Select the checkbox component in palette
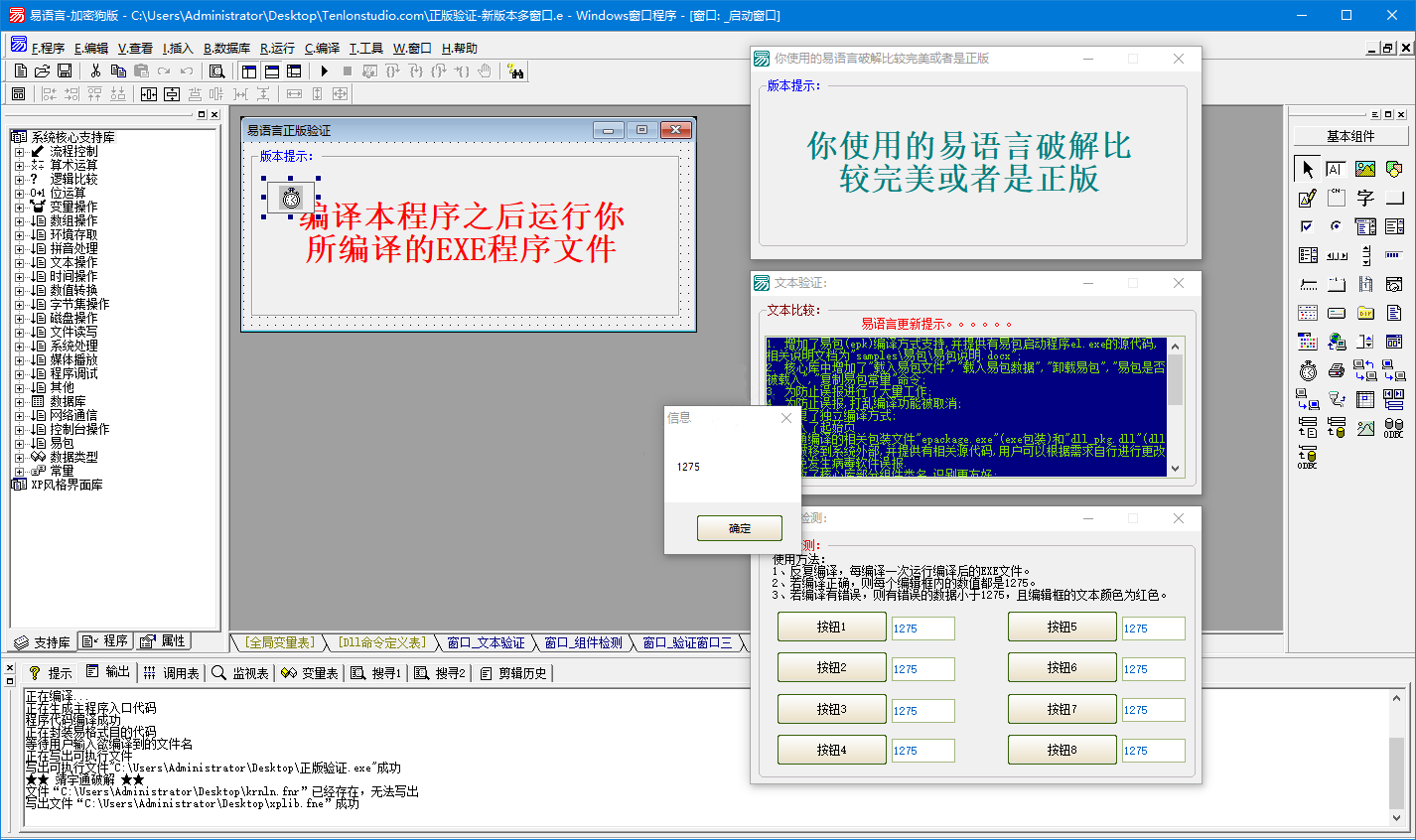 1308,226
